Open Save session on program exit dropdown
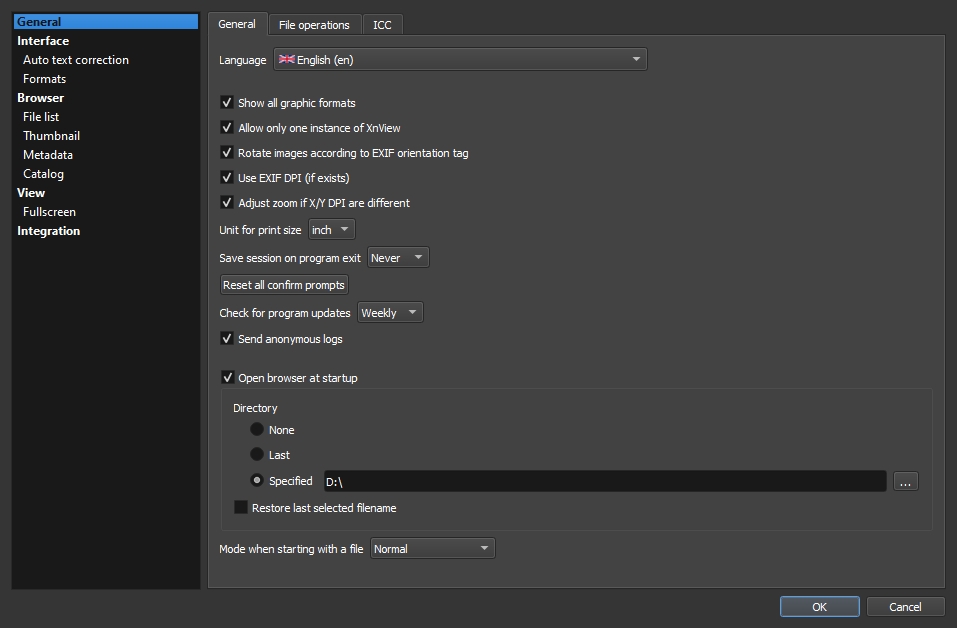957x628 pixels. (398, 258)
